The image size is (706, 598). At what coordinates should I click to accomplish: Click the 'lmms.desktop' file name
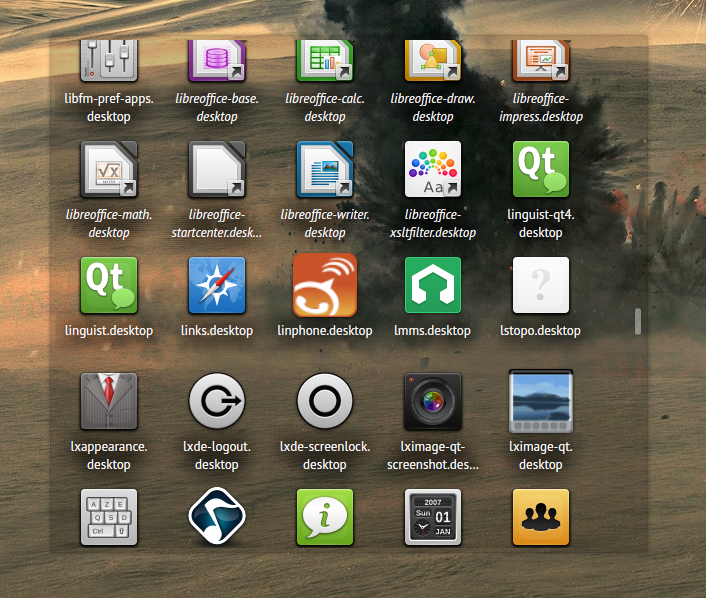pos(433,331)
